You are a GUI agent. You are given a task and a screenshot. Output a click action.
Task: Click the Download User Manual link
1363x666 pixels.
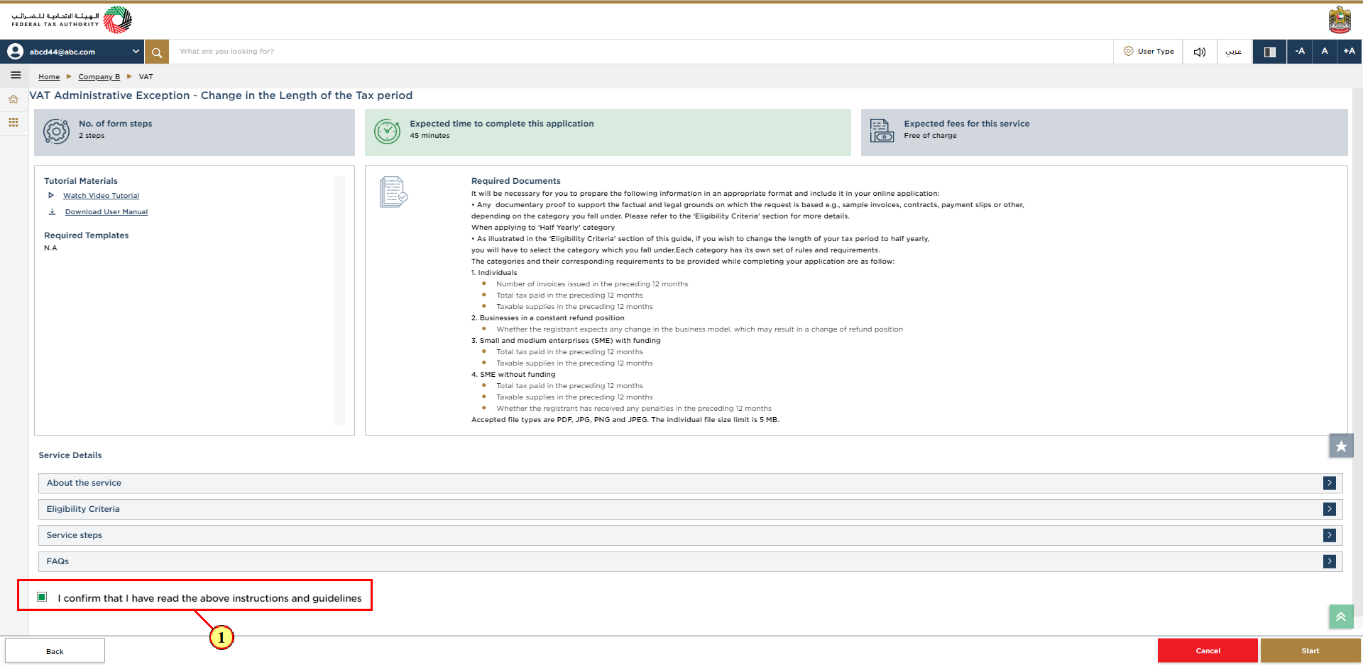click(x=106, y=212)
